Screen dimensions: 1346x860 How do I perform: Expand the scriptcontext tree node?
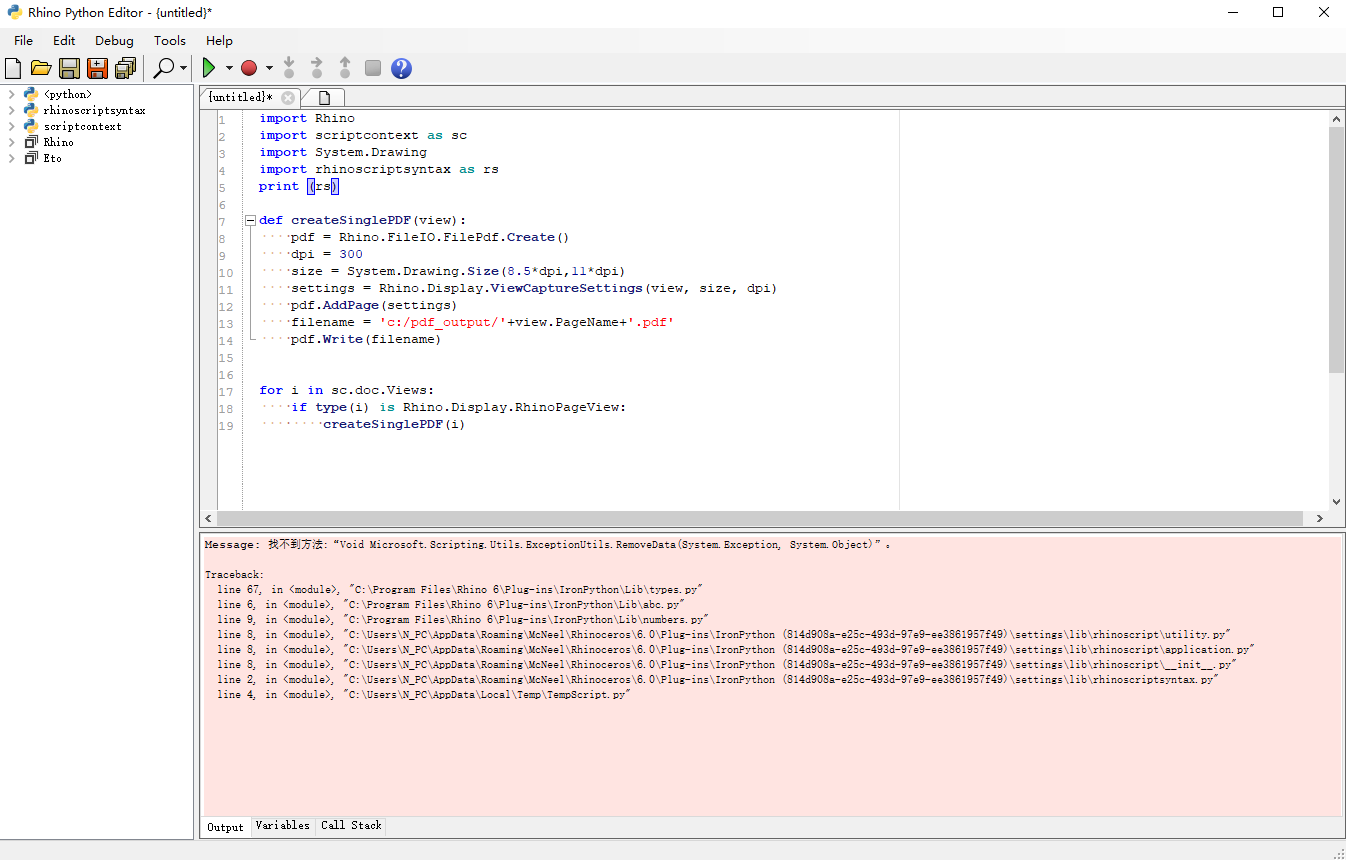pyautogui.click(x=11, y=126)
